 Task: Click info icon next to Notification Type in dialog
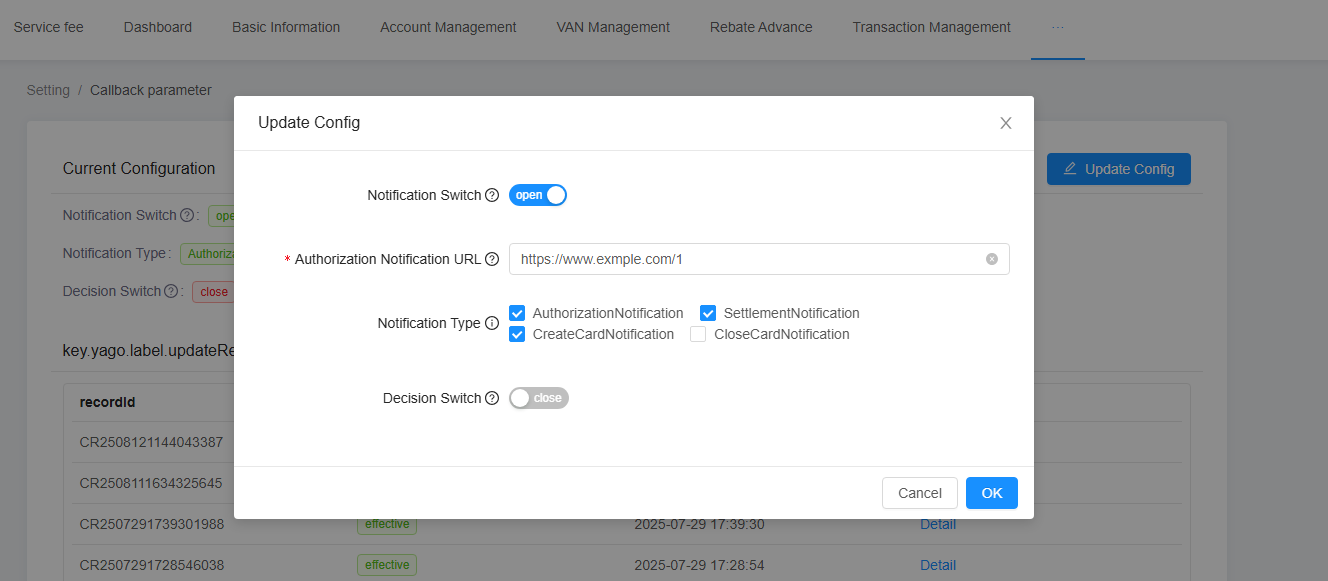(x=492, y=324)
